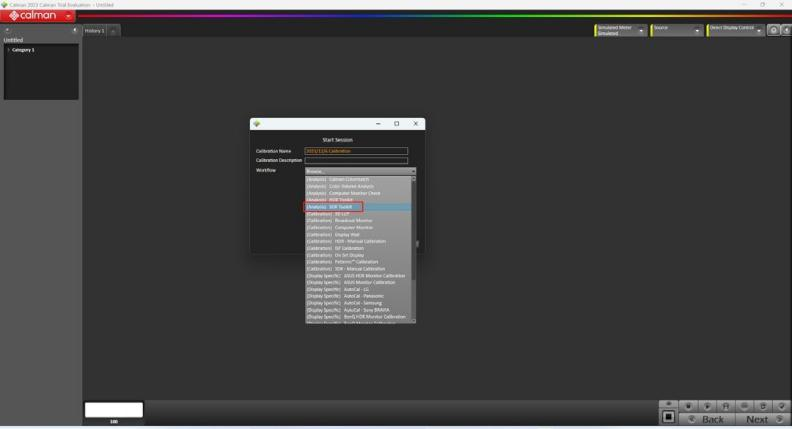Click the Next navigation button
This screenshot has height=429, width=792.
point(763,419)
